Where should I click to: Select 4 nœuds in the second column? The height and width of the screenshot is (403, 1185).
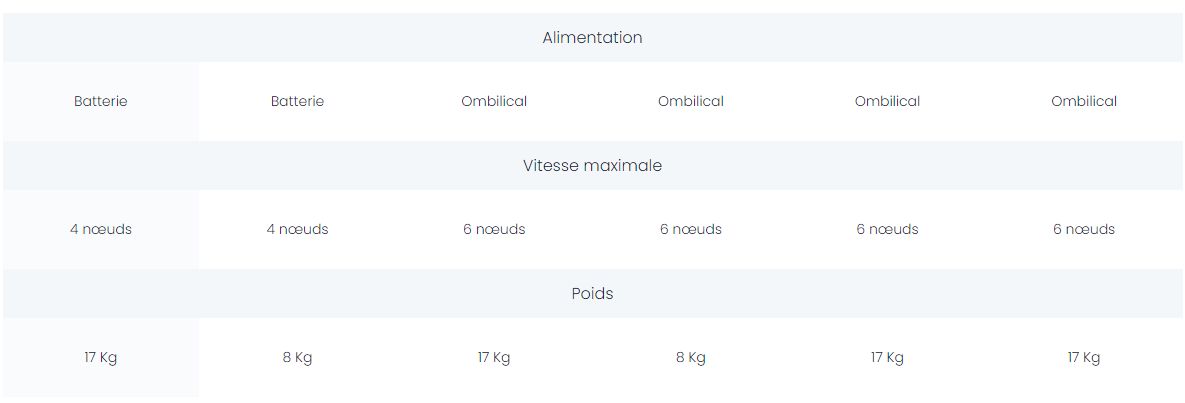[297, 229]
